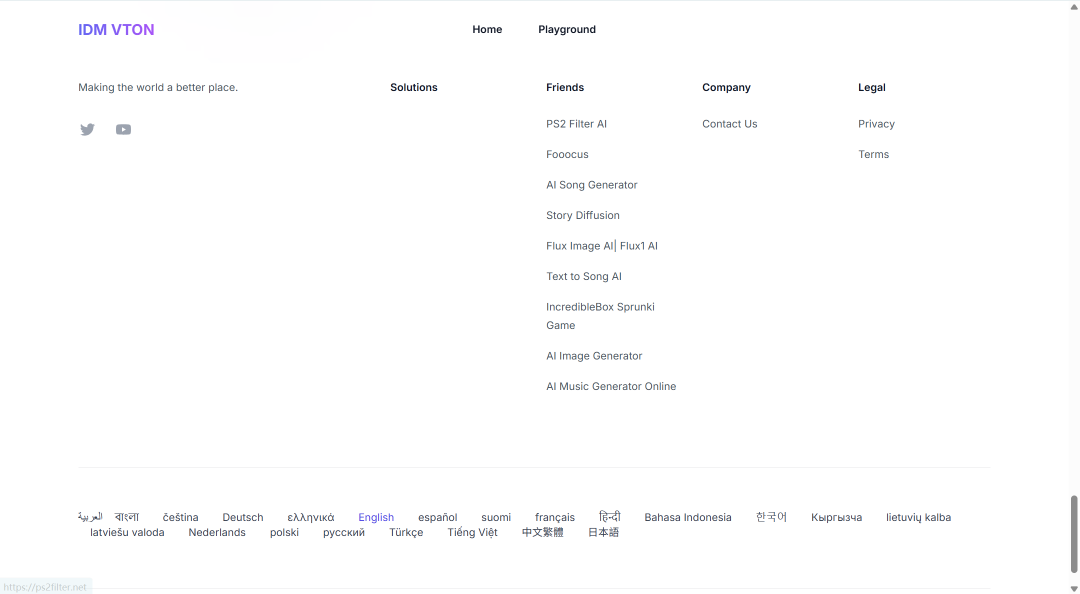Switch language to Arabic (العربية)
This screenshot has height=594, width=1080.
[x=90, y=517]
